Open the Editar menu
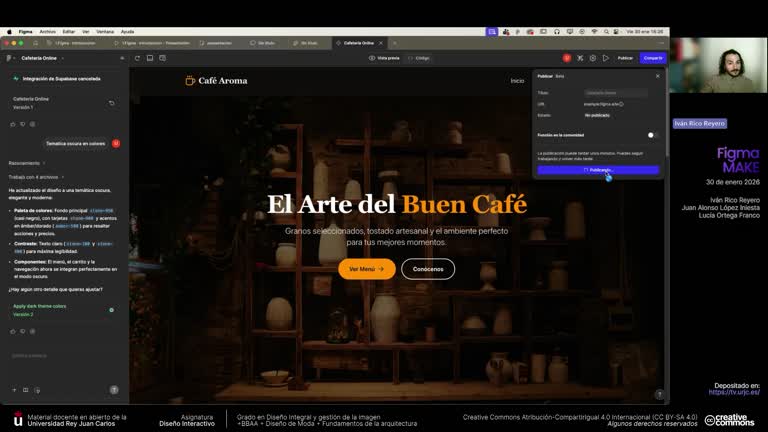This screenshot has width=768, height=432. pos(69,31)
